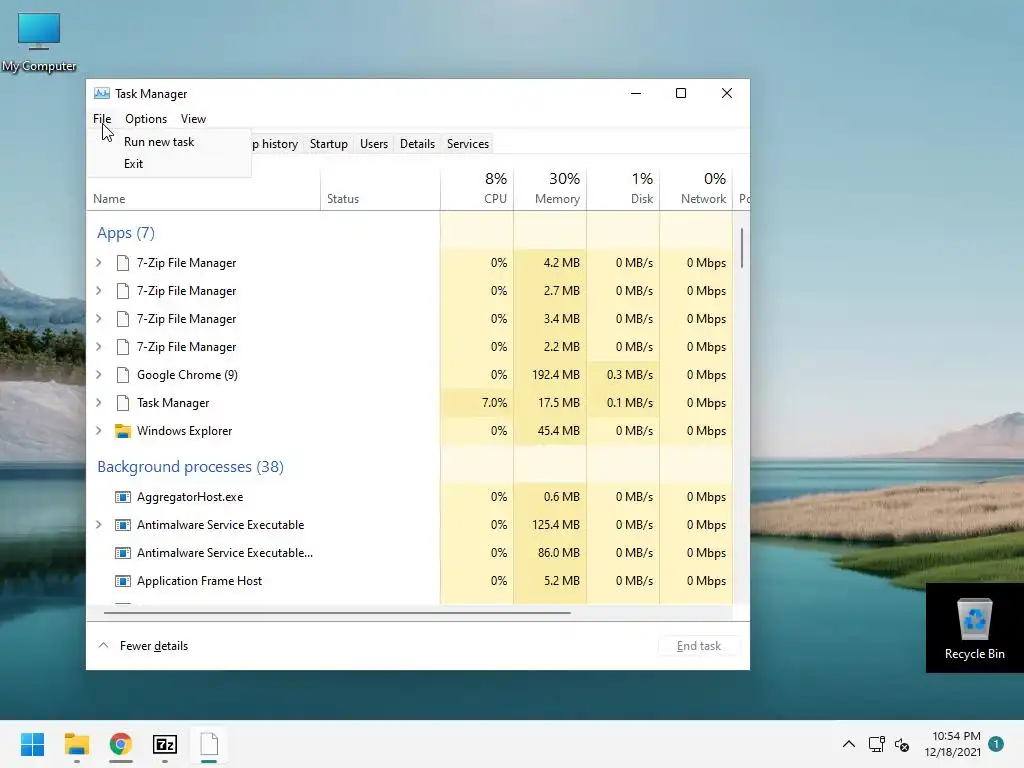Click the Task Manager process row icon
The width and height of the screenshot is (1024, 768).
point(122,403)
